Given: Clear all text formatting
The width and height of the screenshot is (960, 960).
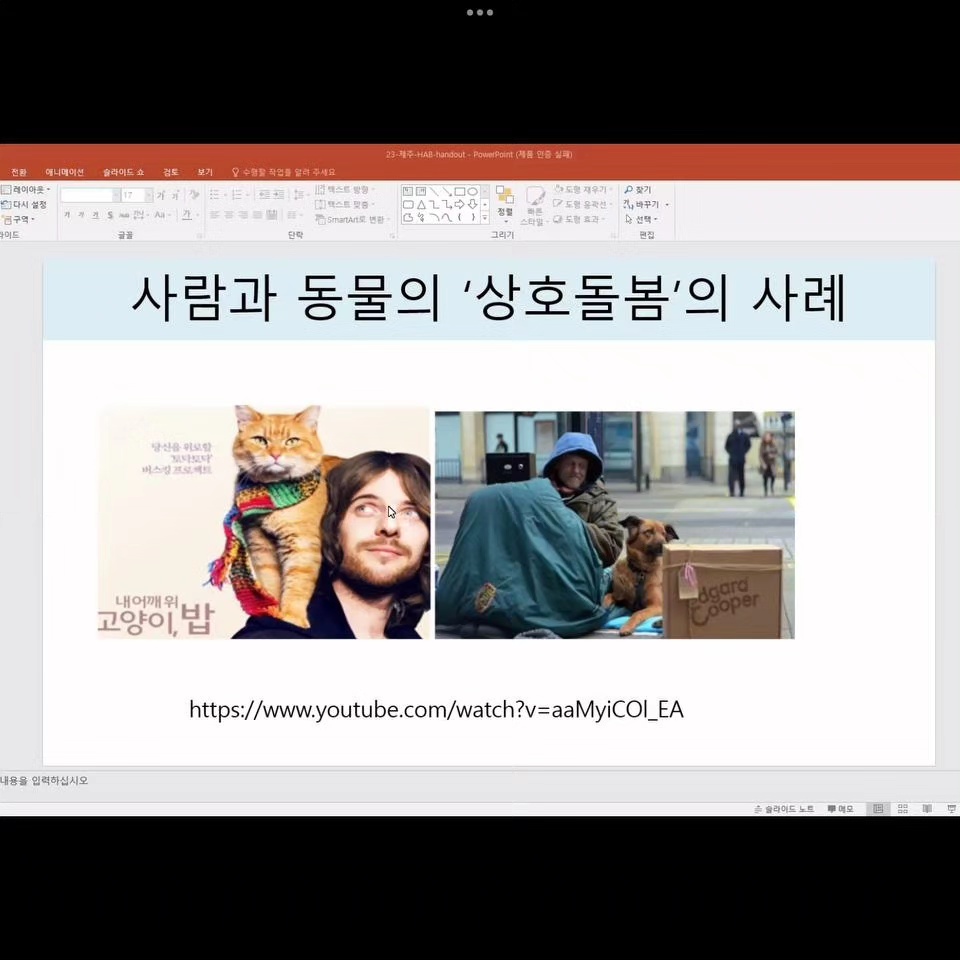Looking at the screenshot, I should [x=194, y=195].
